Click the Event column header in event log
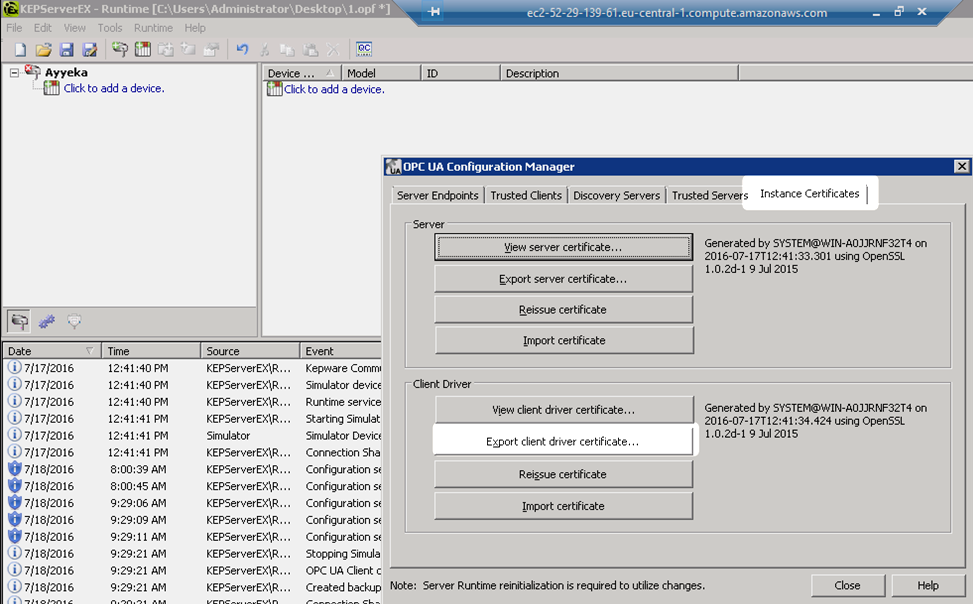 [341, 351]
